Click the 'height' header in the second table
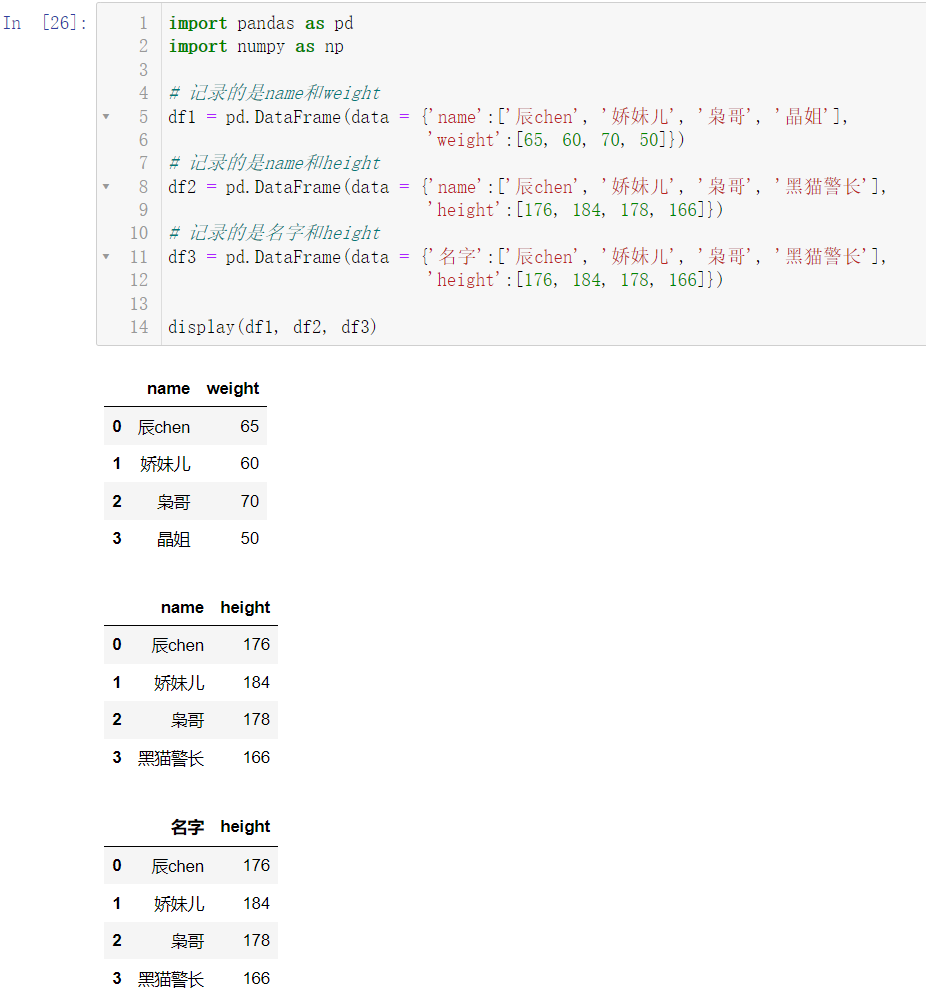This screenshot has height=997, width=926. pos(245,607)
